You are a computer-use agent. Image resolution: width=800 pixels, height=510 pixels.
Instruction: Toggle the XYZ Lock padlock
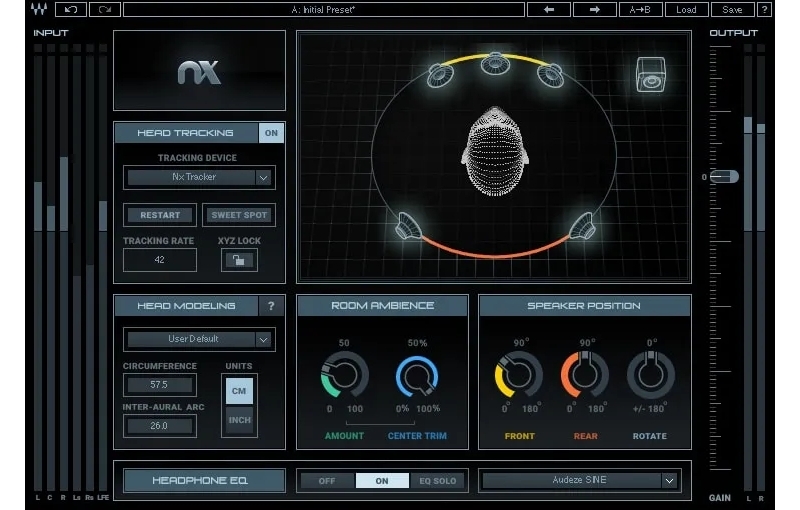(239, 260)
